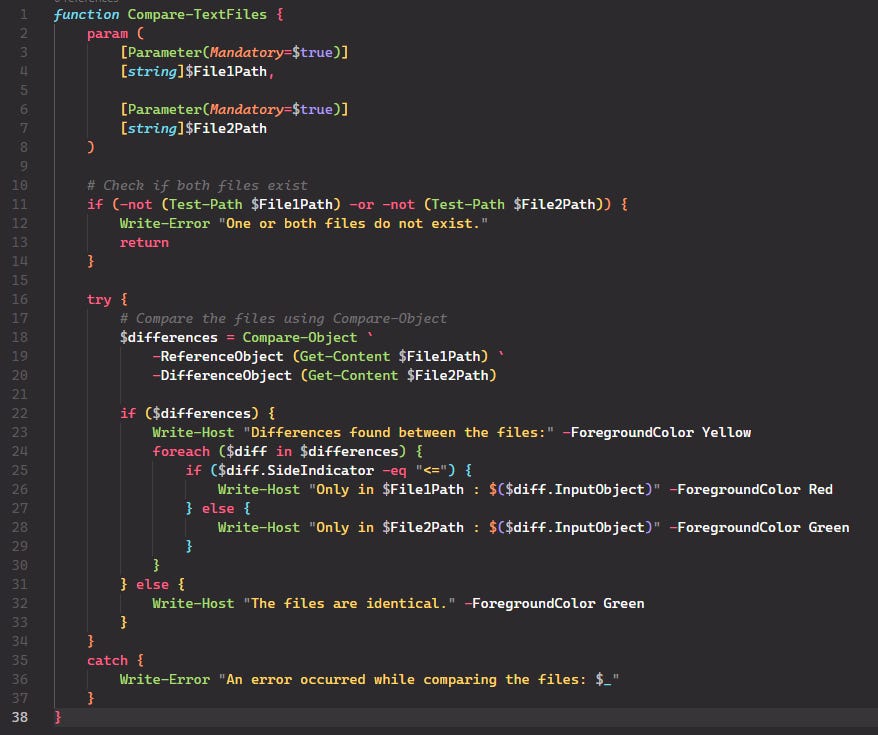Click the catch keyword on line 35
The image size is (878, 735).
108,660
